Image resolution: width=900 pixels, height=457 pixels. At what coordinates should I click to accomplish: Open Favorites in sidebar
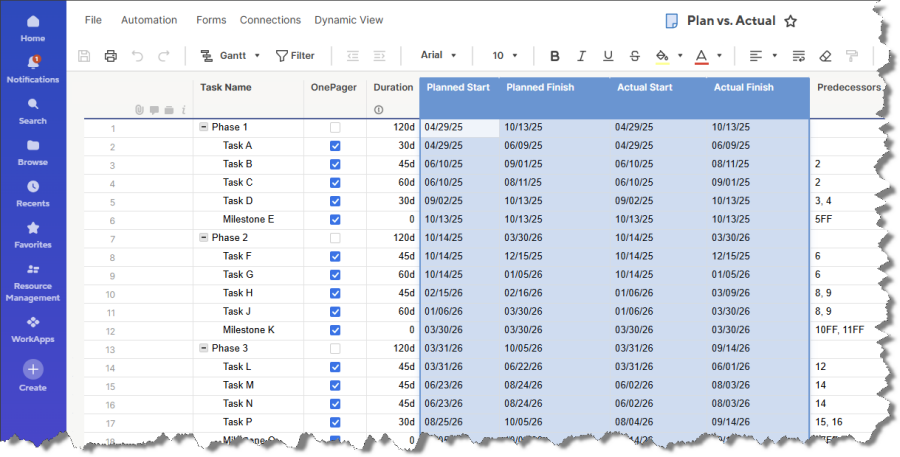(33, 235)
